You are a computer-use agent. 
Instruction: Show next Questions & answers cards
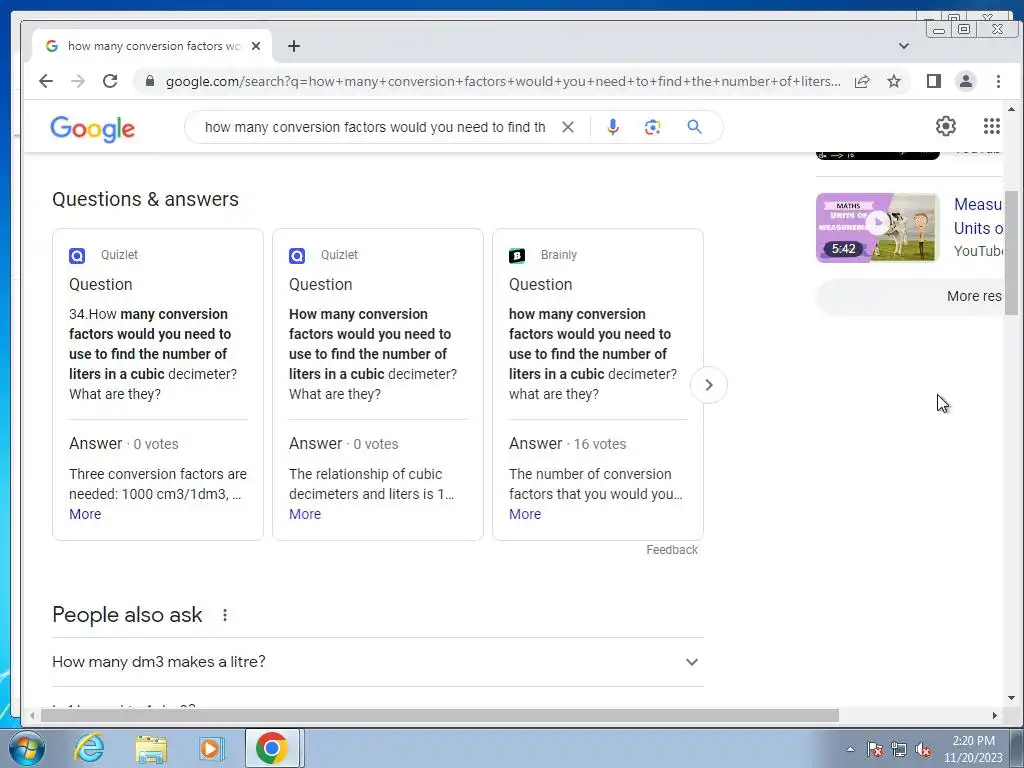pyautogui.click(x=709, y=385)
